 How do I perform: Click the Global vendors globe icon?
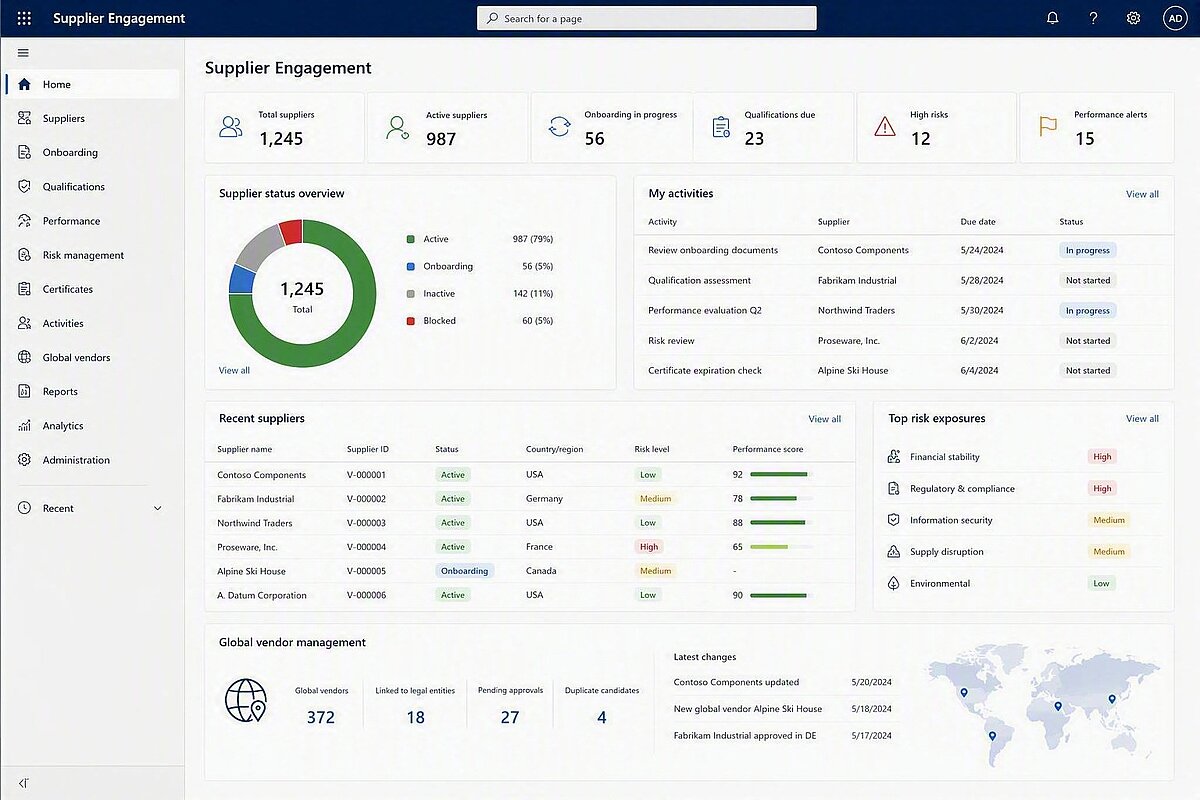click(24, 357)
